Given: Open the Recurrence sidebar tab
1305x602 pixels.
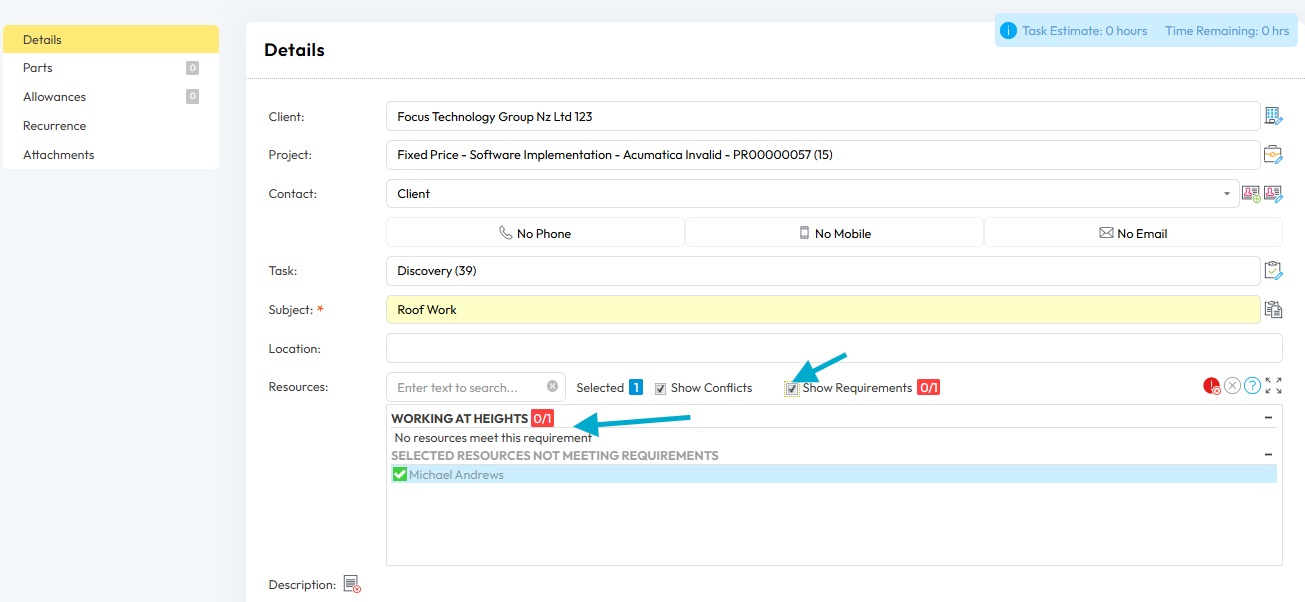Looking at the screenshot, I should pos(111,126).
